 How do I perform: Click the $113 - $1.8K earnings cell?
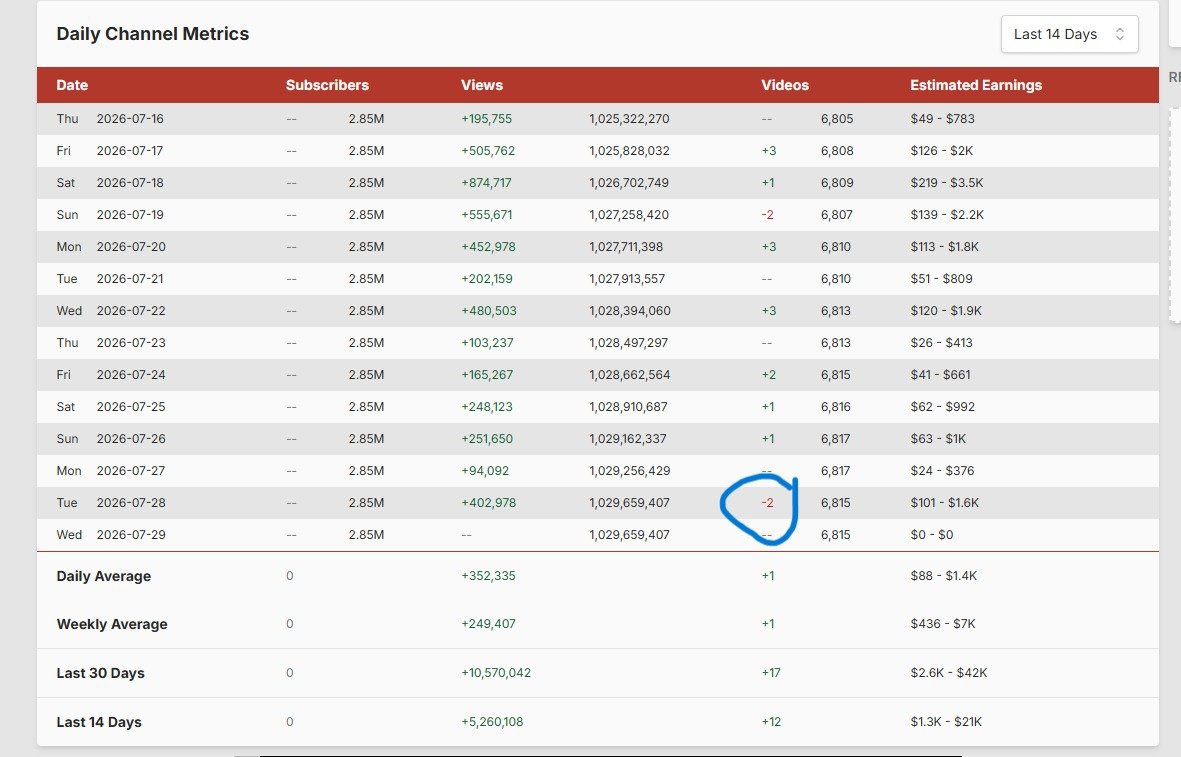point(944,246)
